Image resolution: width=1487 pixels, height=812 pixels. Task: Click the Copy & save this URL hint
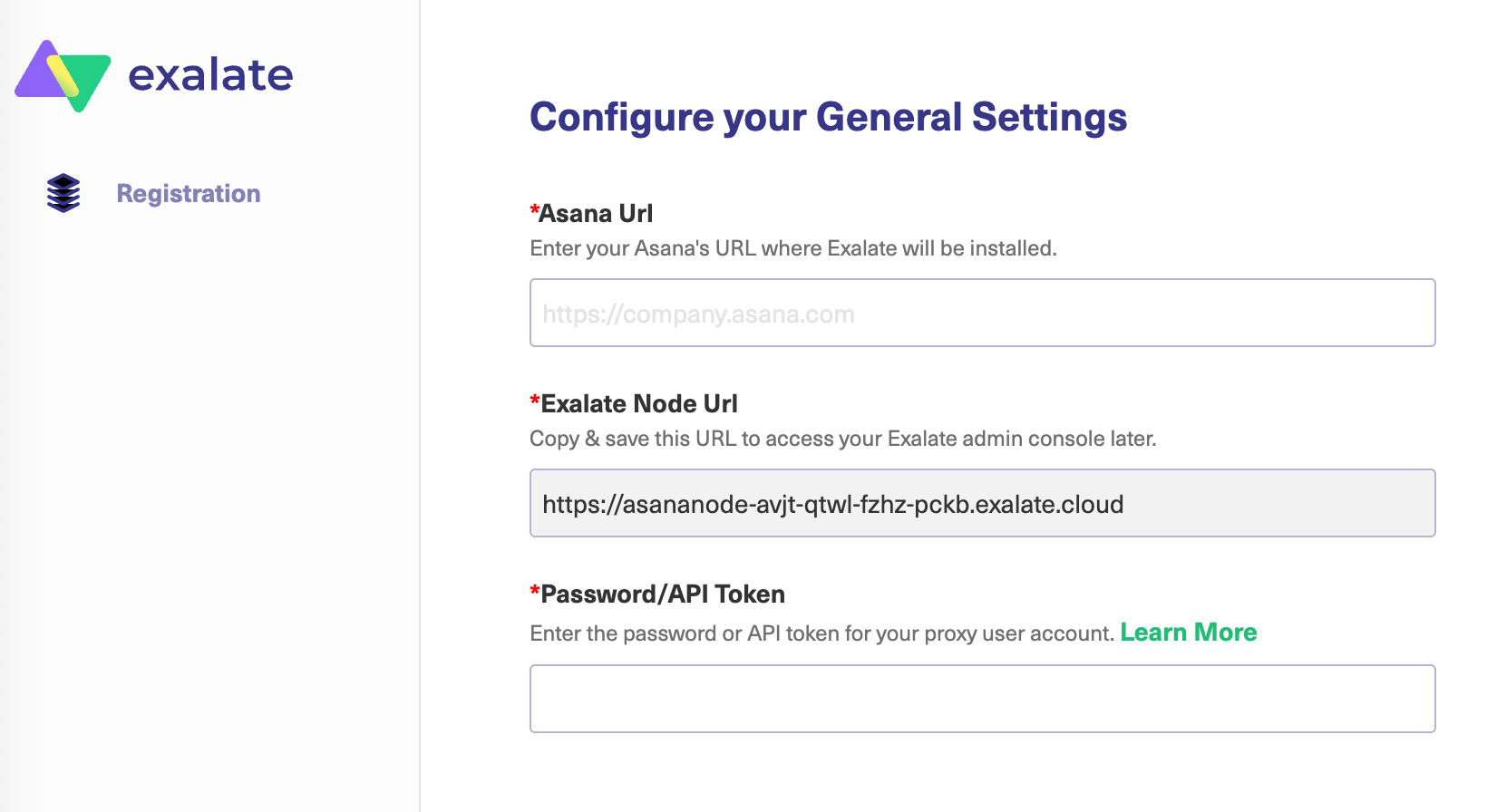click(x=842, y=439)
